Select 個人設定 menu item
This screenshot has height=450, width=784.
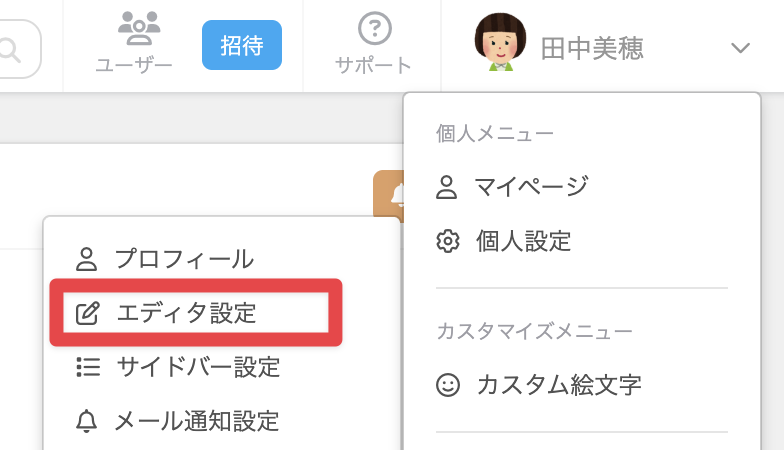tap(523, 241)
